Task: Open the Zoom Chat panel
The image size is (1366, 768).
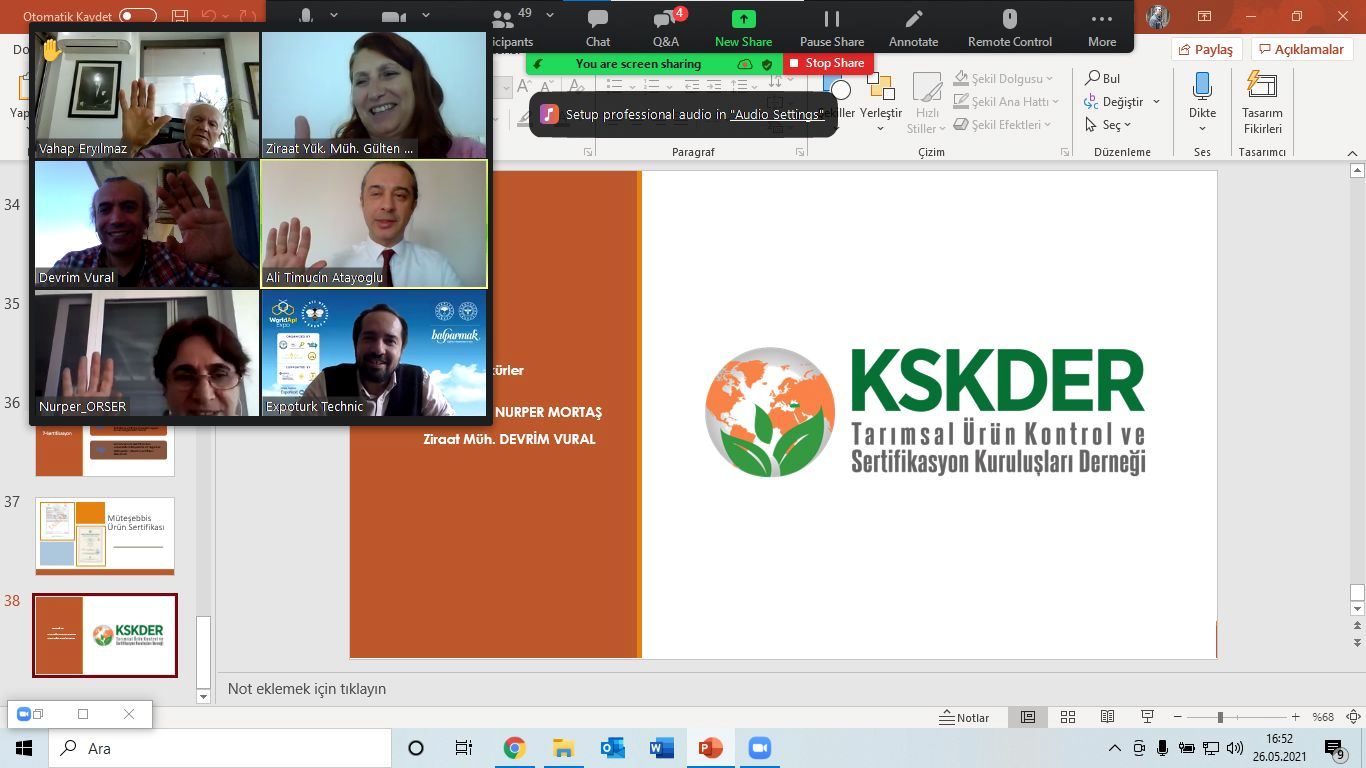Action: pyautogui.click(x=598, y=28)
